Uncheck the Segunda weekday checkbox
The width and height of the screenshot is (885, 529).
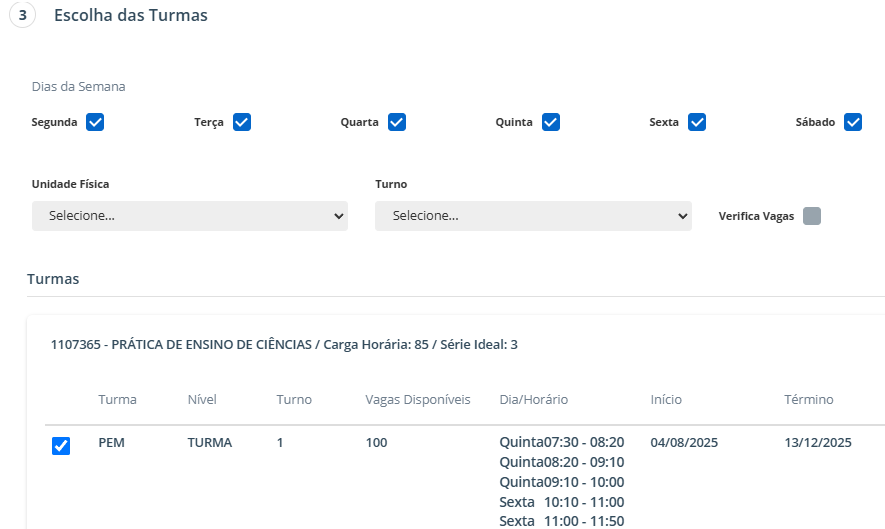tap(95, 122)
